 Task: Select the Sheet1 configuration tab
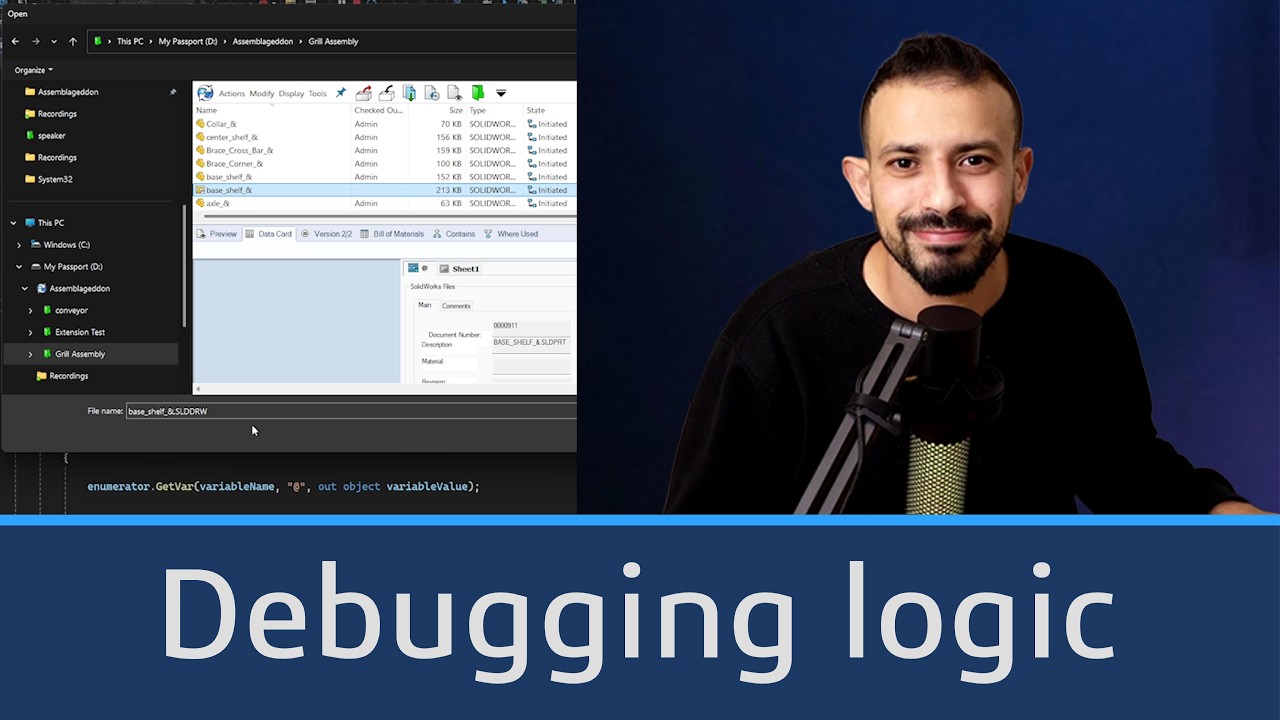coord(459,268)
